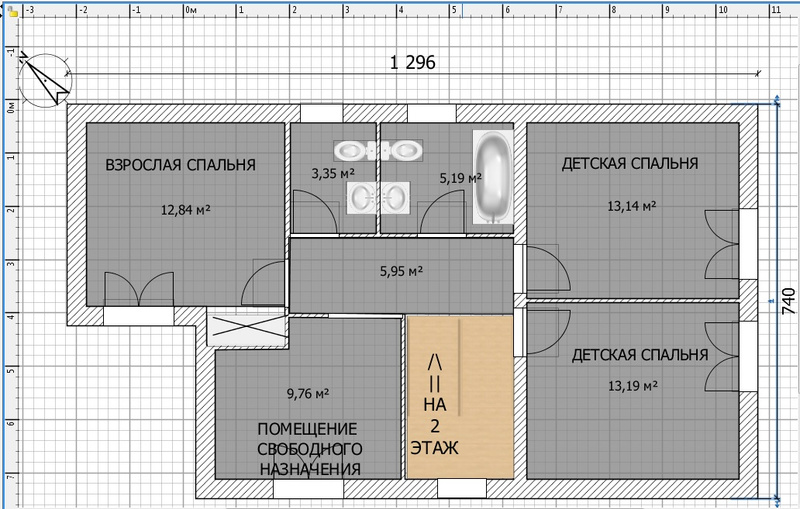Select the crossed box object beside the corridor
This screenshot has height=509, width=800.
(x=247, y=330)
